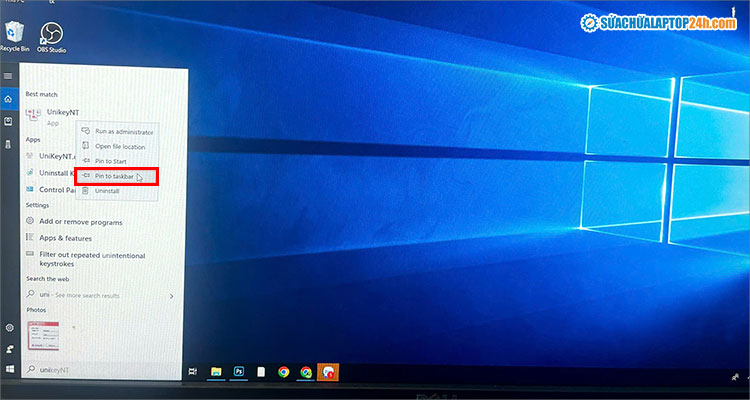
Task: Select Pin to Start
Action: (118, 161)
